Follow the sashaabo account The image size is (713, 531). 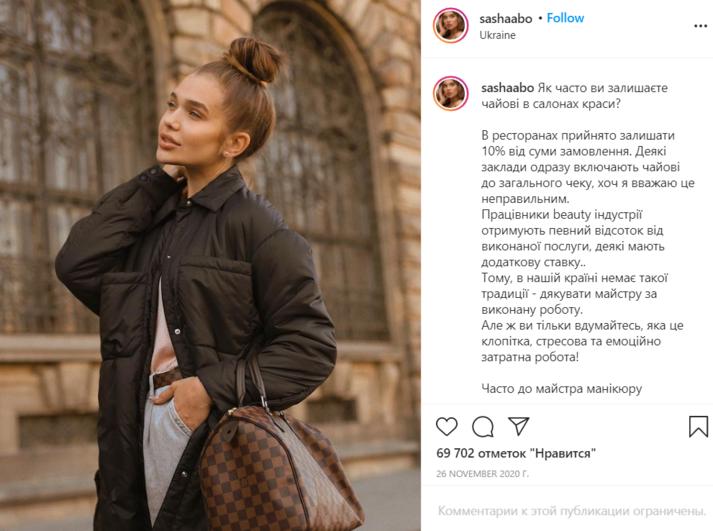click(565, 18)
